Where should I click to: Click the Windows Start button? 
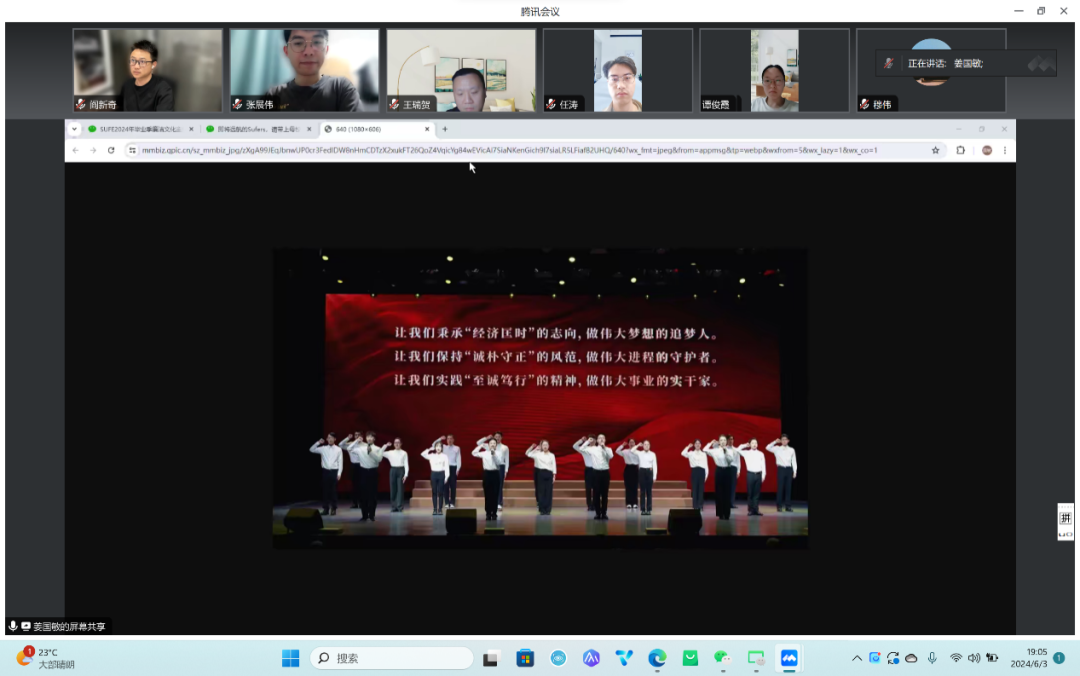pos(290,658)
